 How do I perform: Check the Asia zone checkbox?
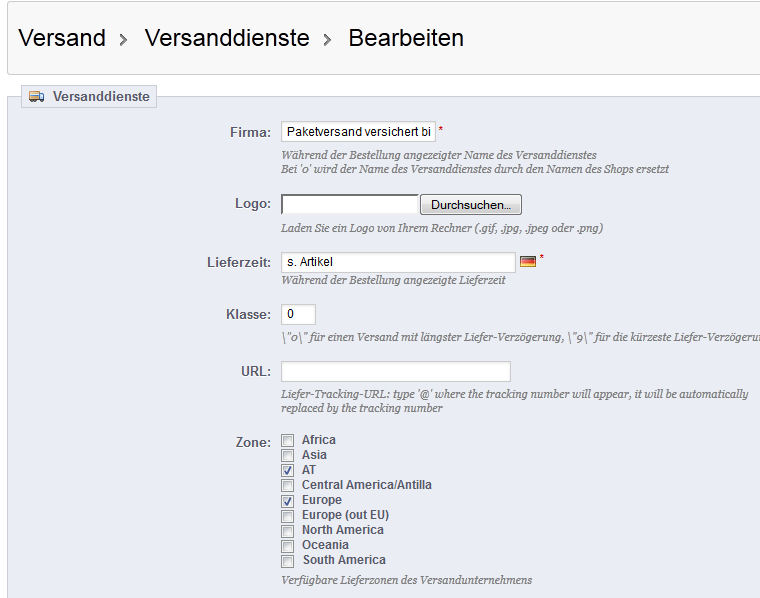[288, 455]
